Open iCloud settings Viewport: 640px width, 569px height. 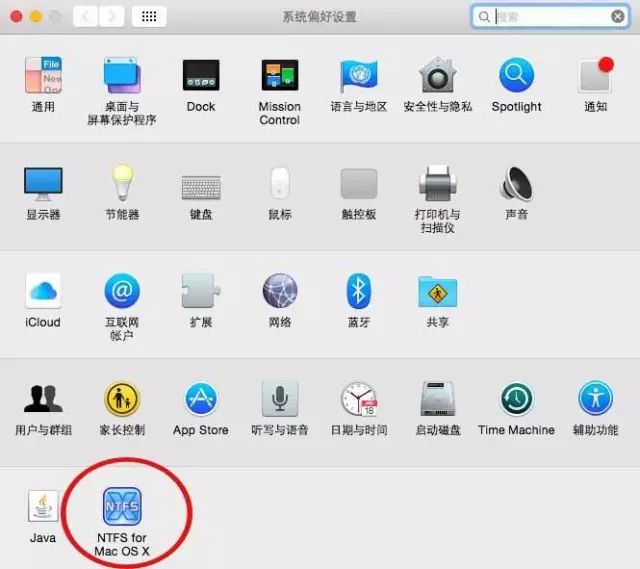(43, 292)
